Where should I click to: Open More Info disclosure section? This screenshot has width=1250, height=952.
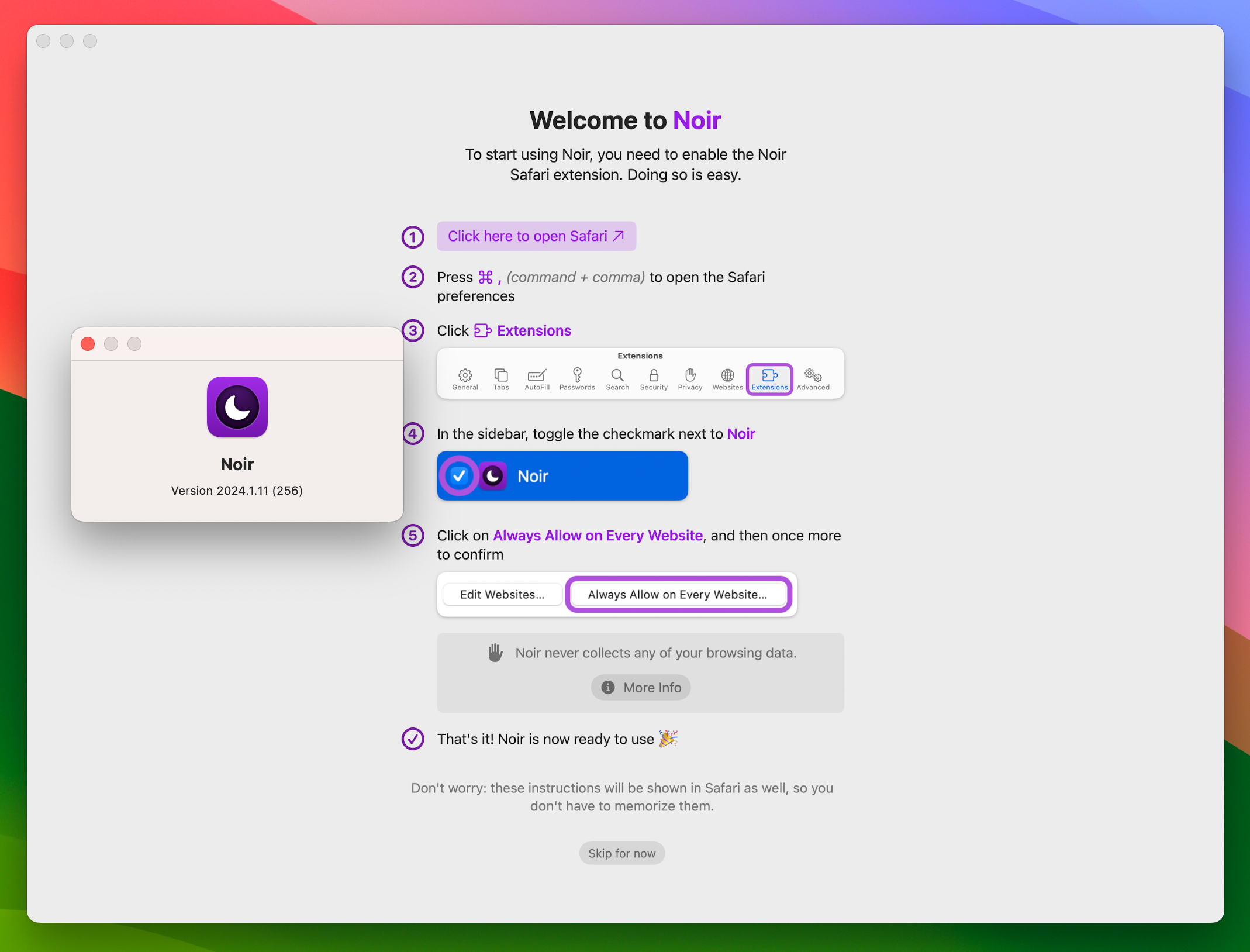[640, 687]
